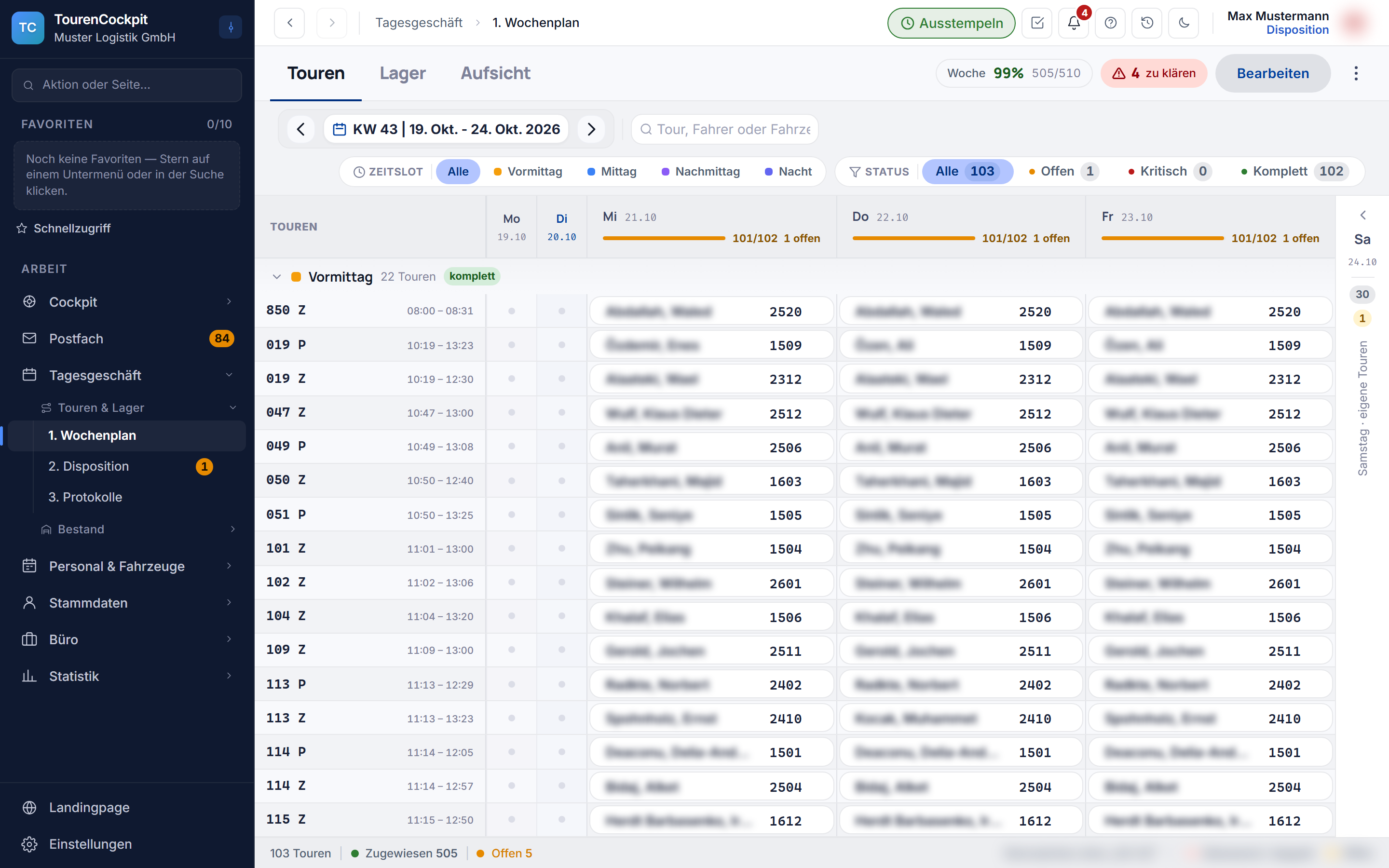The width and height of the screenshot is (1389, 868).
Task: Go to the next calendar week
Action: [592, 129]
